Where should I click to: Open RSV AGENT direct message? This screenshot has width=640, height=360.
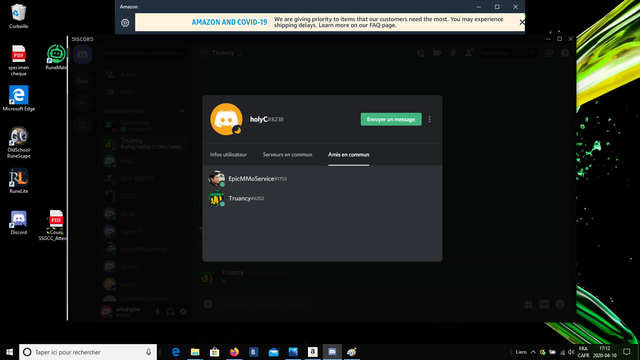tap(144, 178)
